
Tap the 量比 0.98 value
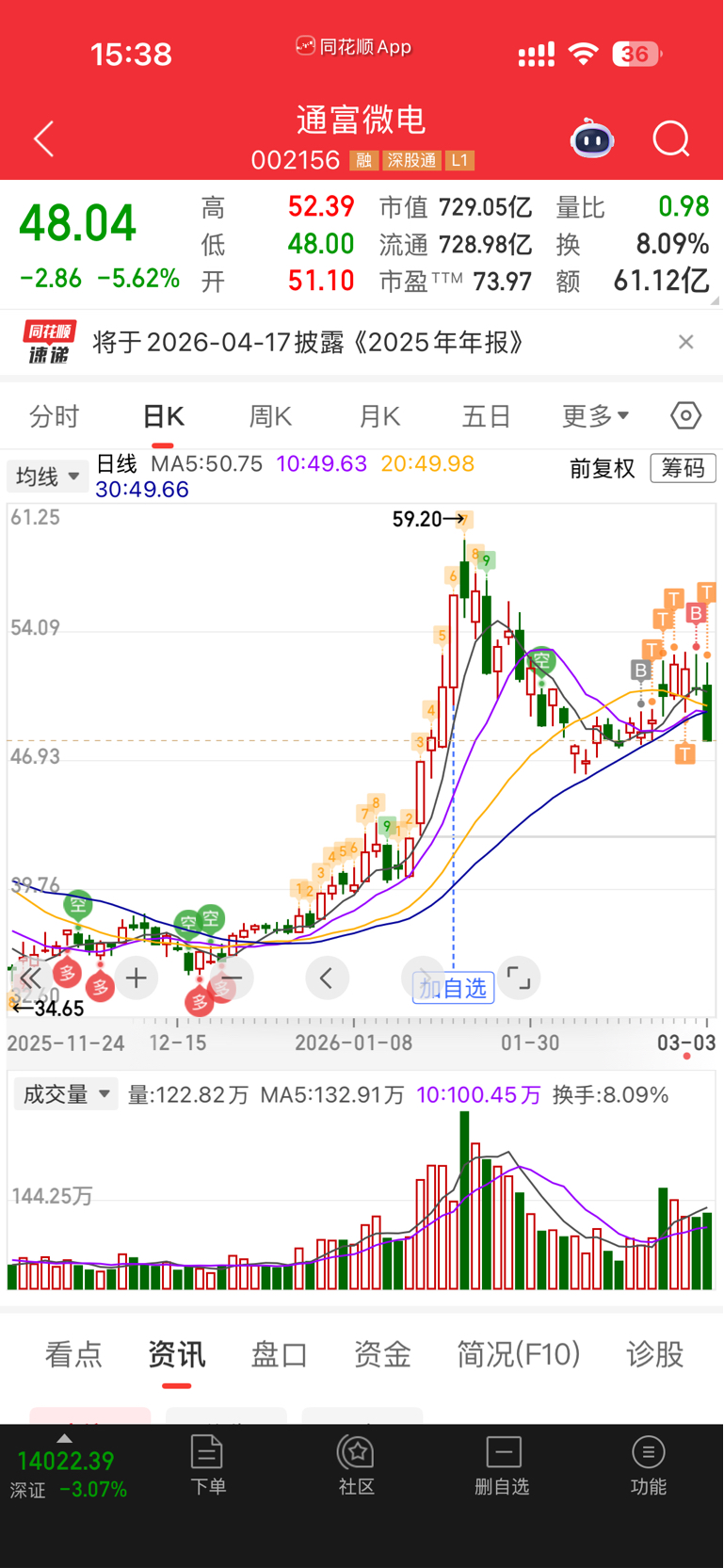point(684,207)
